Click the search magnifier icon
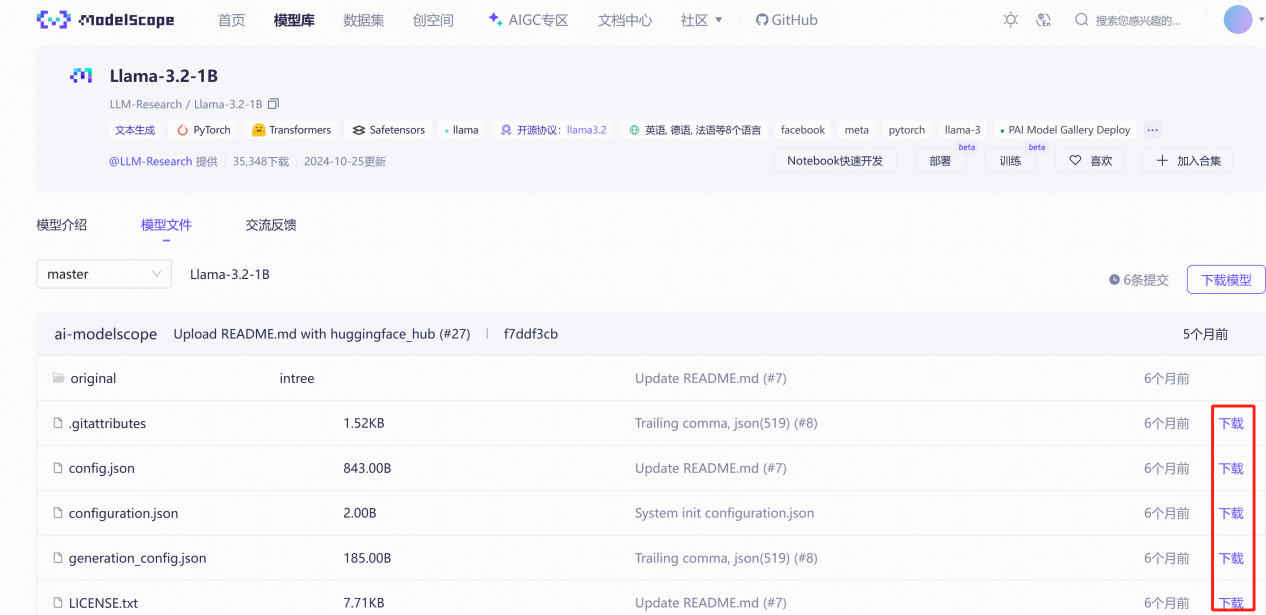Screen dimensions: 1266x615 (x=1082, y=20)
